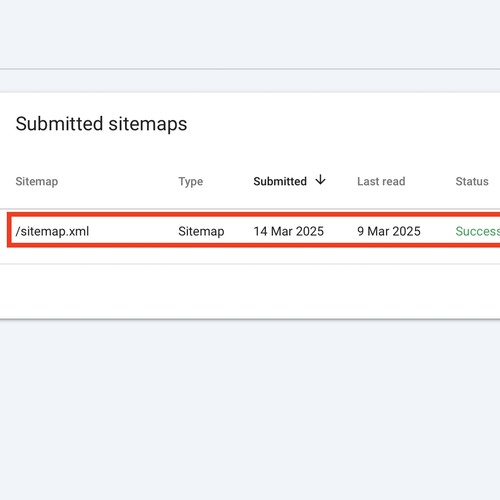Sort by the Last read column
Viewport: 500px width, 500px height.
(x=381, y=181)
